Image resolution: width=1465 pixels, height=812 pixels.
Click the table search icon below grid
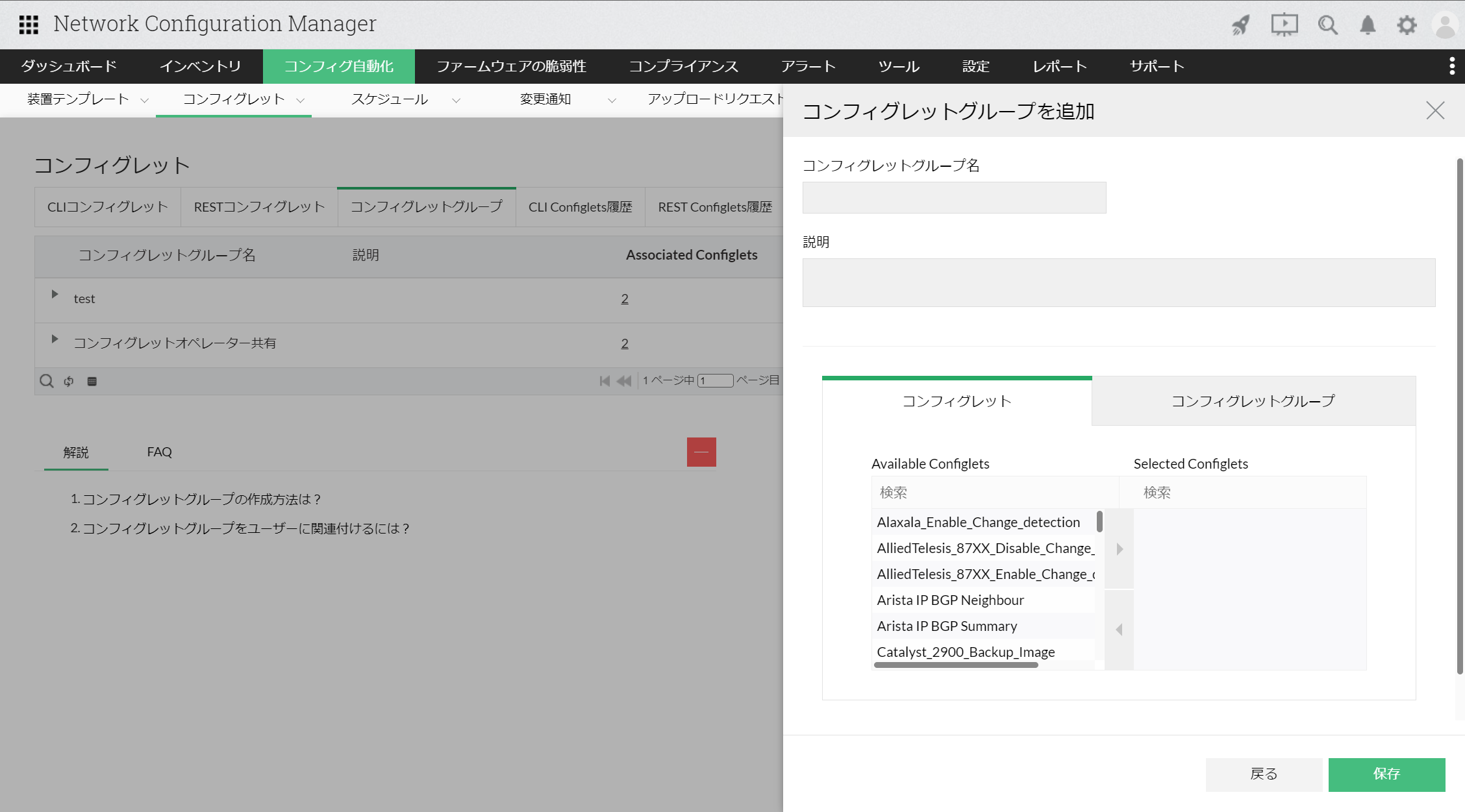[47, 381]
